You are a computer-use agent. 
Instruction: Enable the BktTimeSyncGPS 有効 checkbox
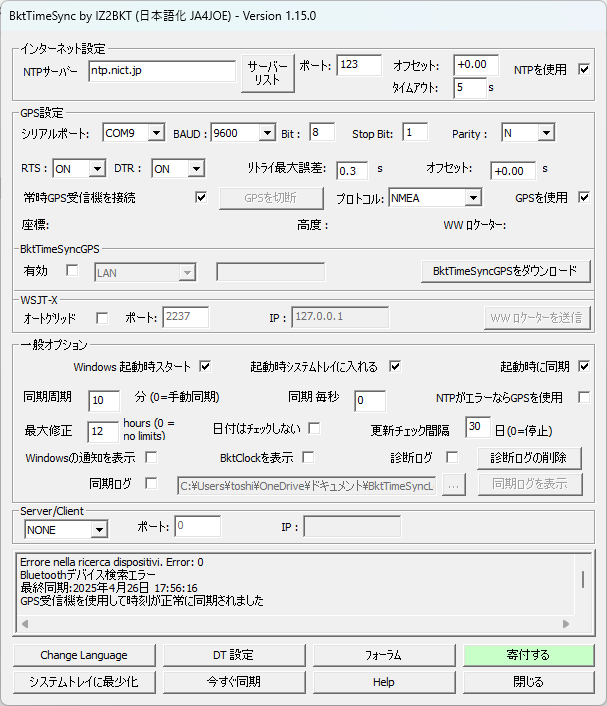(x=72, y=270)
